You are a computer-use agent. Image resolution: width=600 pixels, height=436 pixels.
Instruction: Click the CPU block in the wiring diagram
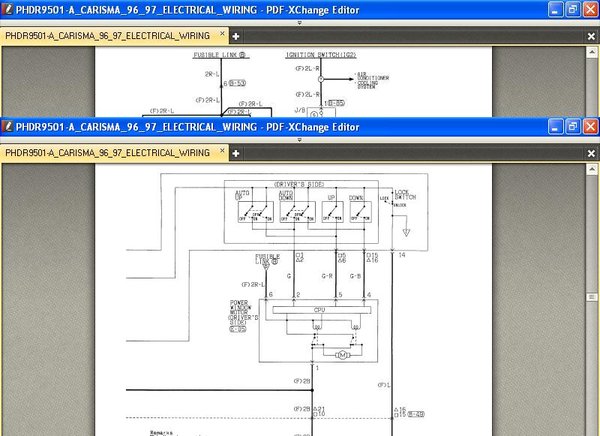321,310
